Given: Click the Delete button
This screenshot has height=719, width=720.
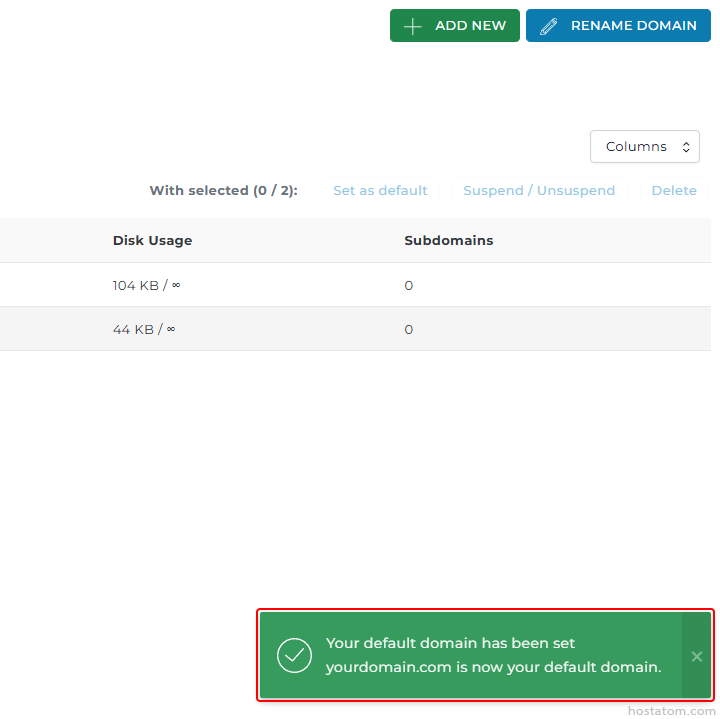Looking at the screenshot, I should point(674,191).
